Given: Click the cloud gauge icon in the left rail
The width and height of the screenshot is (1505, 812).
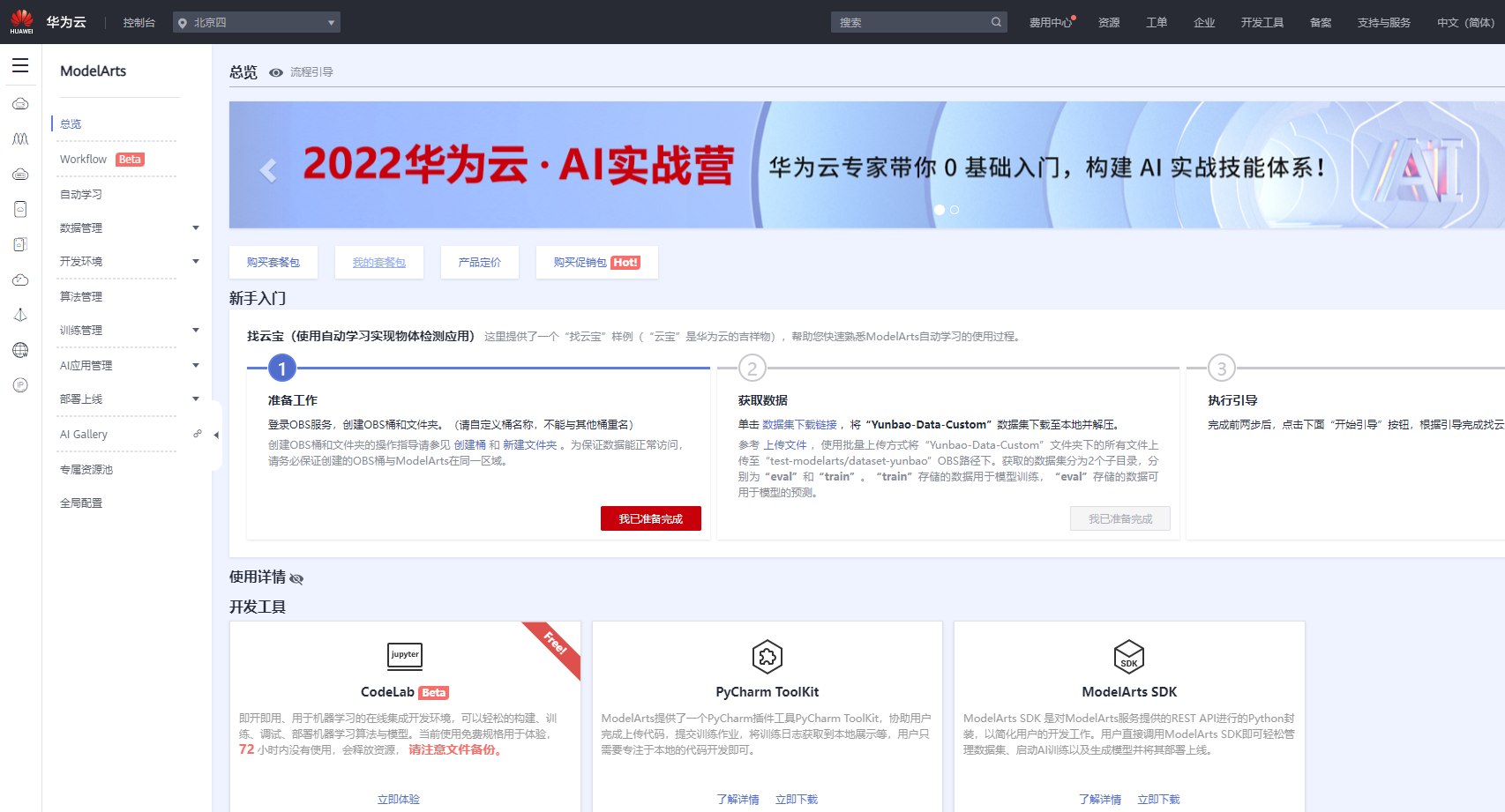Looking at the screenshot, I should 20,279.
